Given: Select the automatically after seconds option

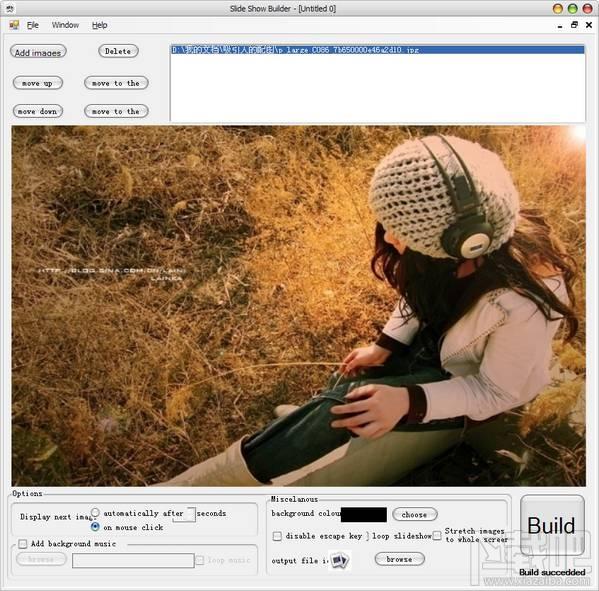Looking at the screenshot, I should click(95, 512).
